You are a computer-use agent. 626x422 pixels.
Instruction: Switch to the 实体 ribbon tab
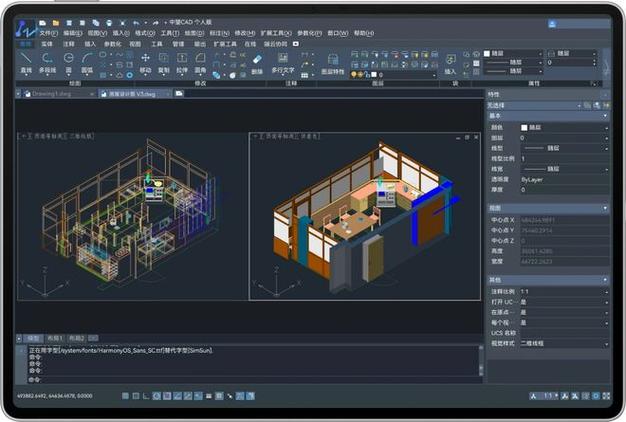click(x=47, y=44)
